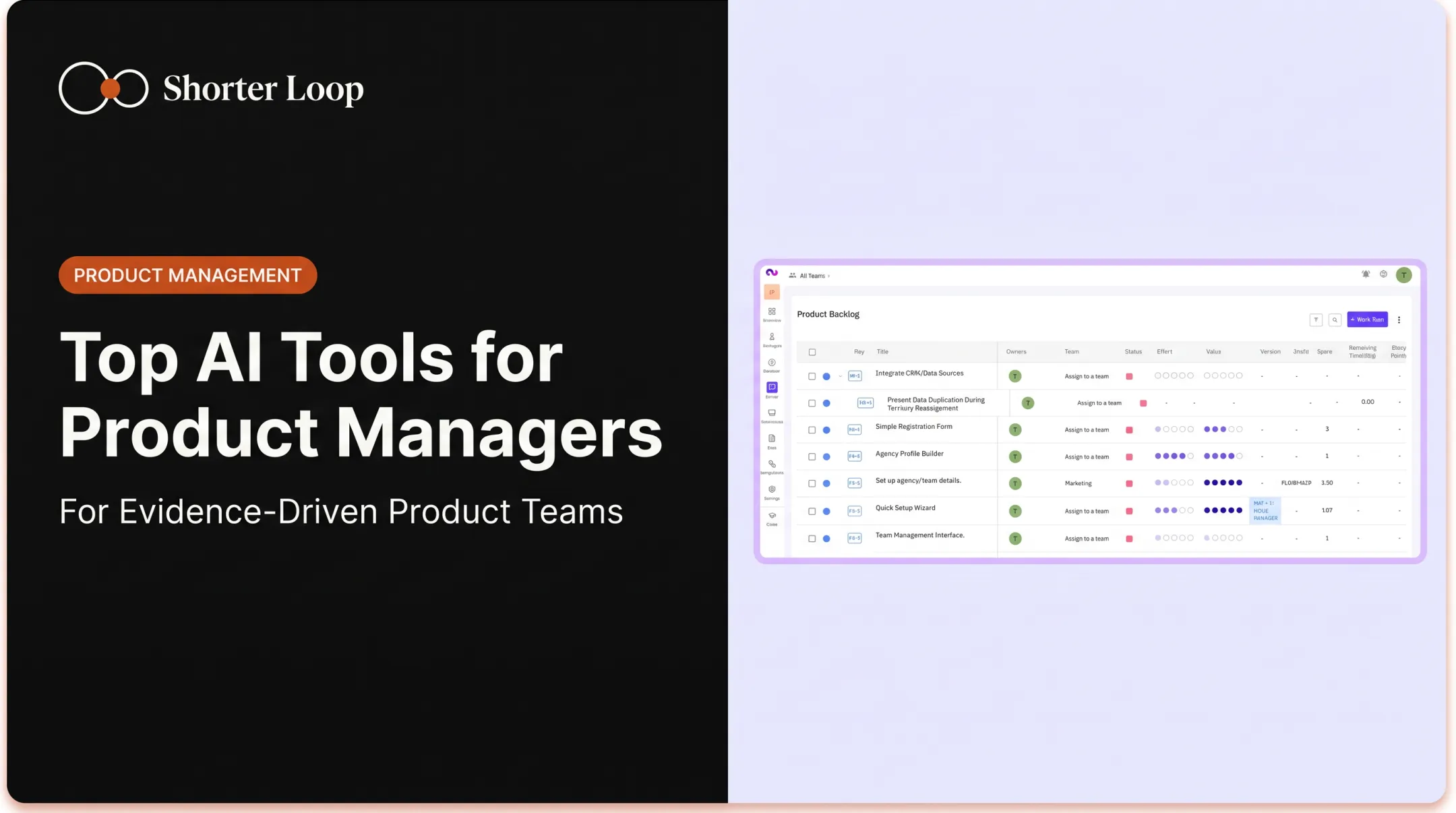Click the search icon in Product Backlog
The width and height of the screenshot is (1456, 813).
click(x=1335, y=320)
